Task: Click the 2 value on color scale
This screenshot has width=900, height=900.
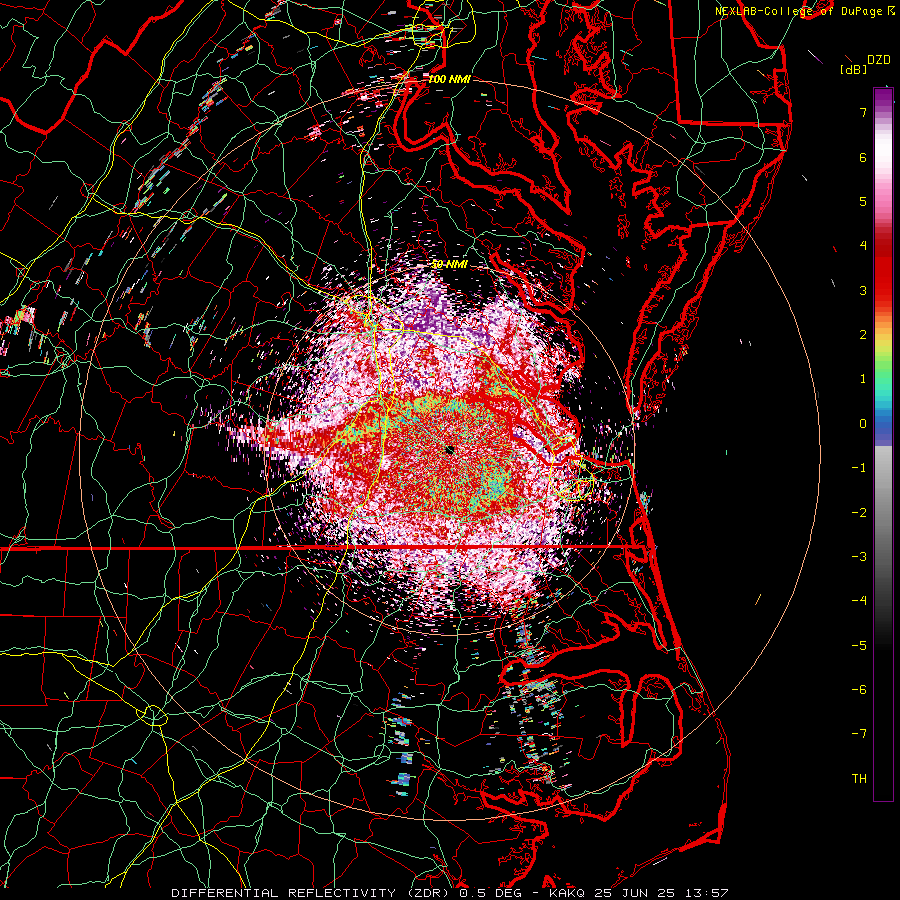Action: click(x=863, y=335)
